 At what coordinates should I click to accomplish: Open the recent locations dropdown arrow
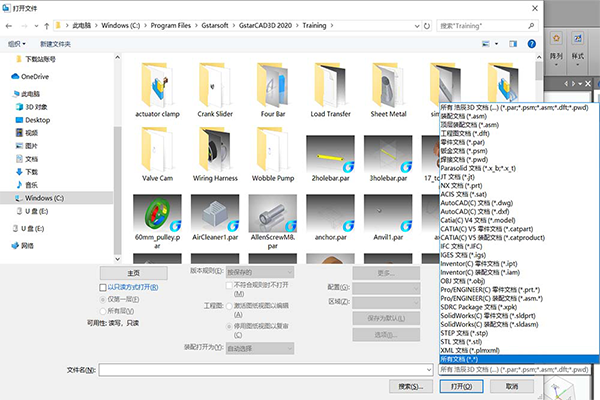36,26
